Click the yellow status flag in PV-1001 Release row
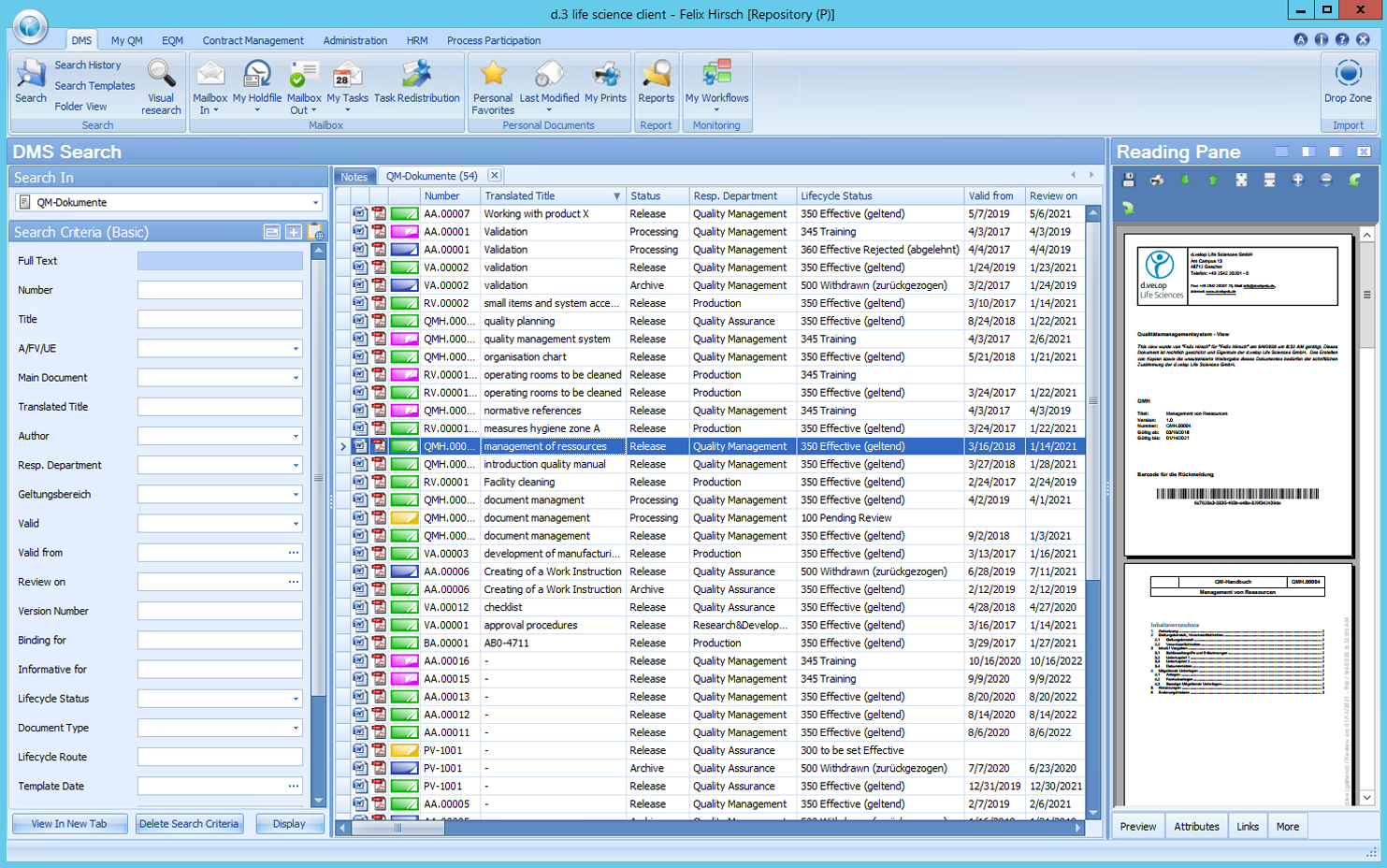The height and width of the screenshot is (868, 1387). point(404,750)
